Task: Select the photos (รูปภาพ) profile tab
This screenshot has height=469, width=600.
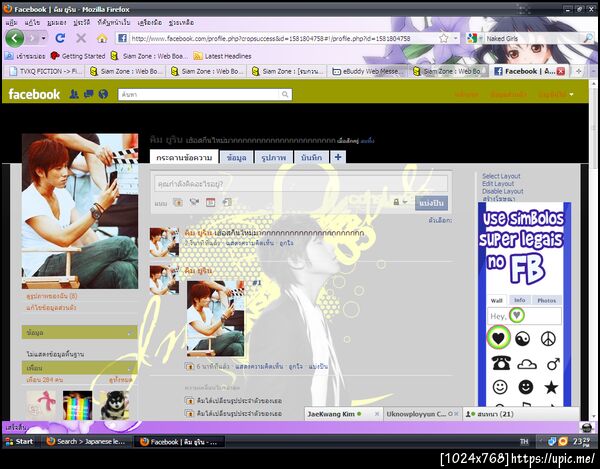Action: (274, 157)
